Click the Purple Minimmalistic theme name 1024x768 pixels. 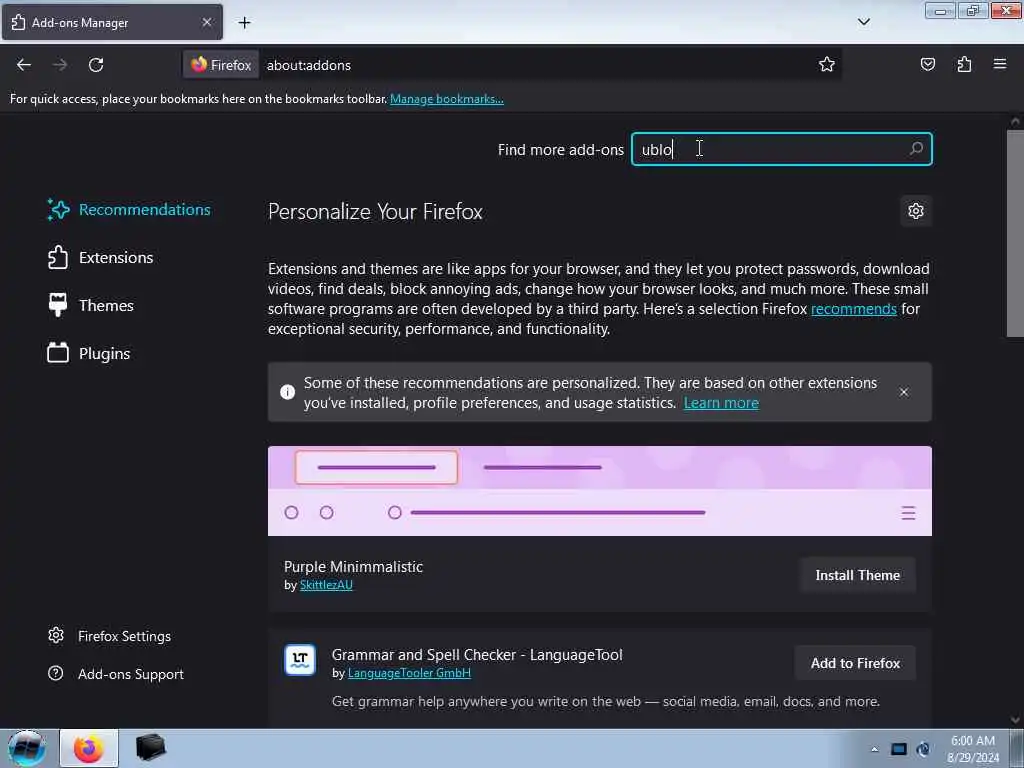(x=353, y=567)
